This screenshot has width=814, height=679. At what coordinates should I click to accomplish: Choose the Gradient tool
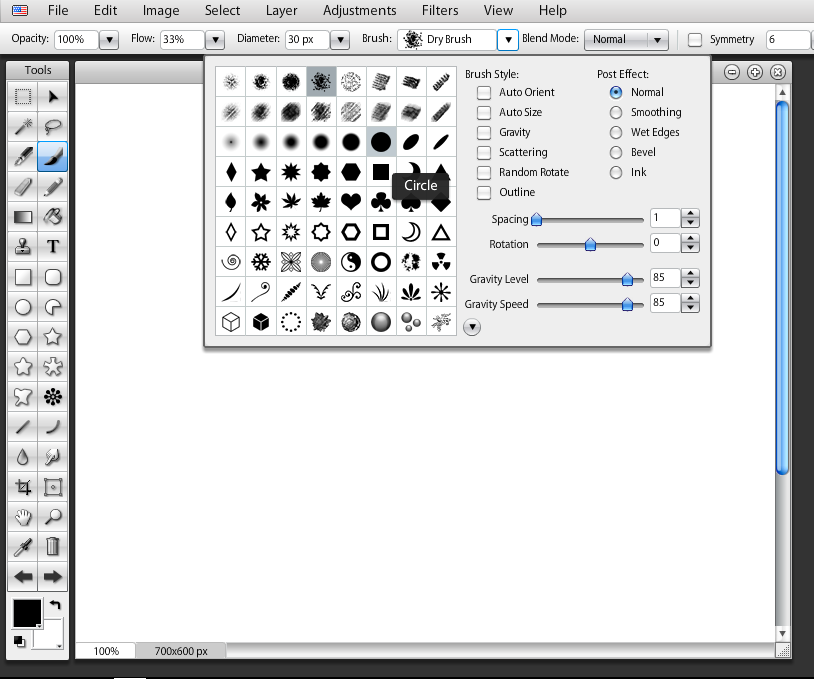point(23,217)
